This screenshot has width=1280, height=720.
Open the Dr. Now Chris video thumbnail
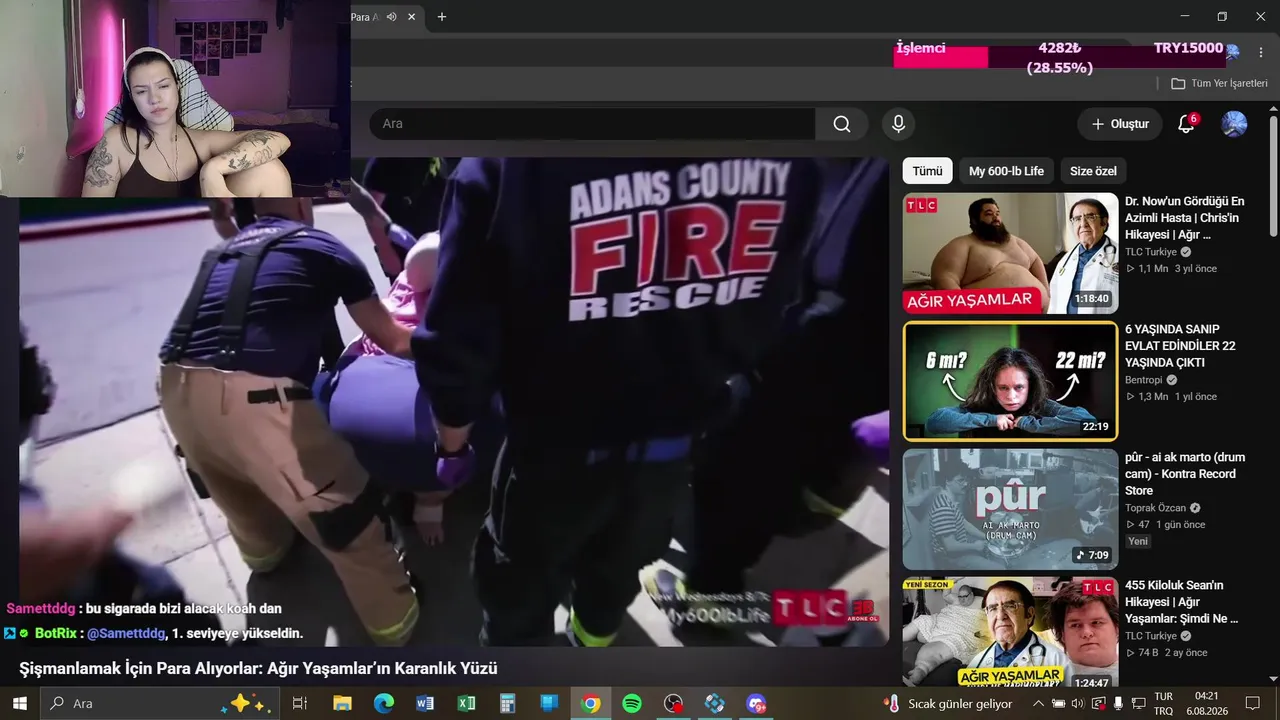pos(1011,253)
